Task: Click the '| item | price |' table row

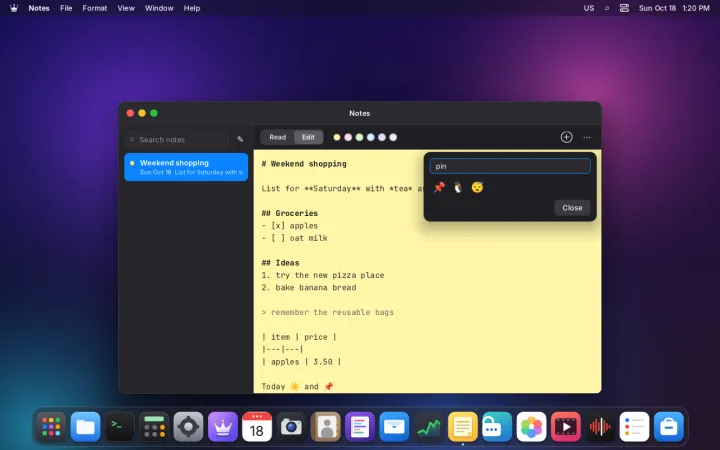Action: coord(299,337)
